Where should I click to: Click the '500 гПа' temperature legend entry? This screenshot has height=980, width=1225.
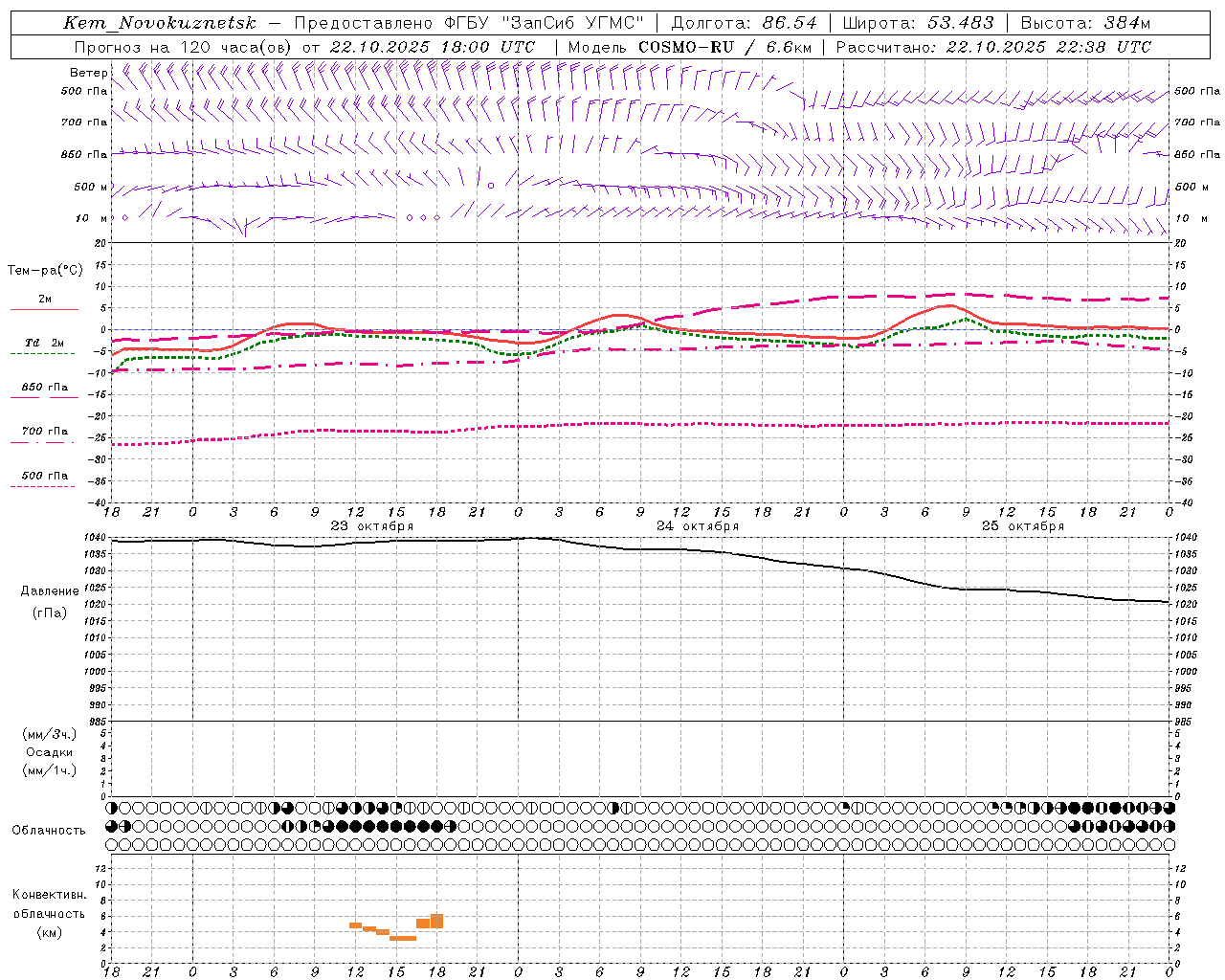tap(44, 475)
